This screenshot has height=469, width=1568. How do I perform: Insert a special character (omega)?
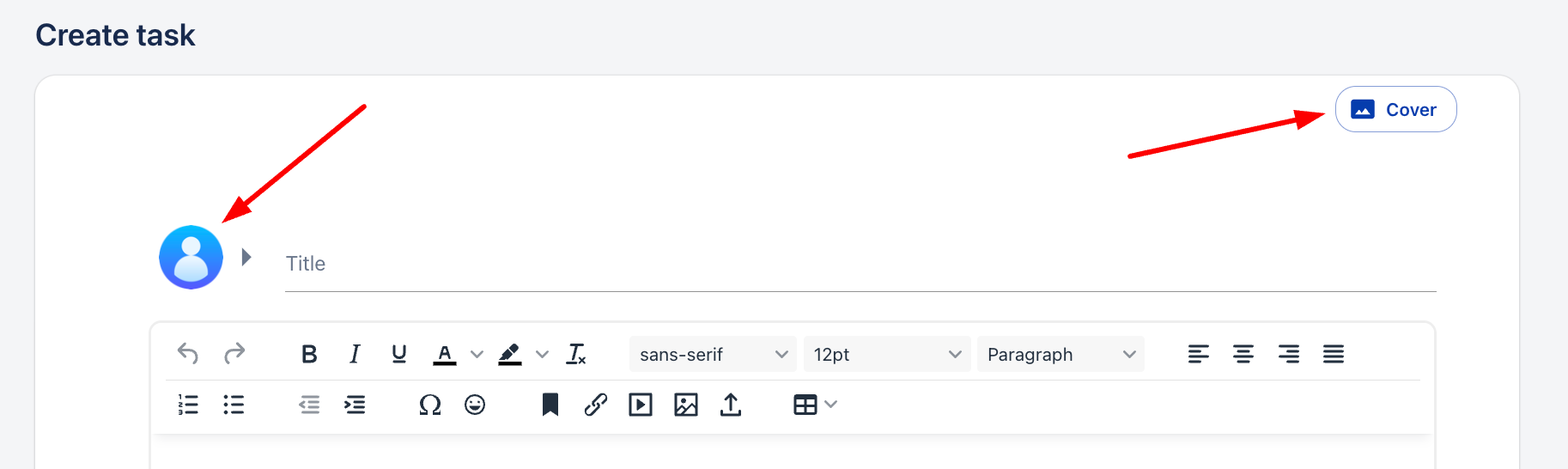click(430, 405)
